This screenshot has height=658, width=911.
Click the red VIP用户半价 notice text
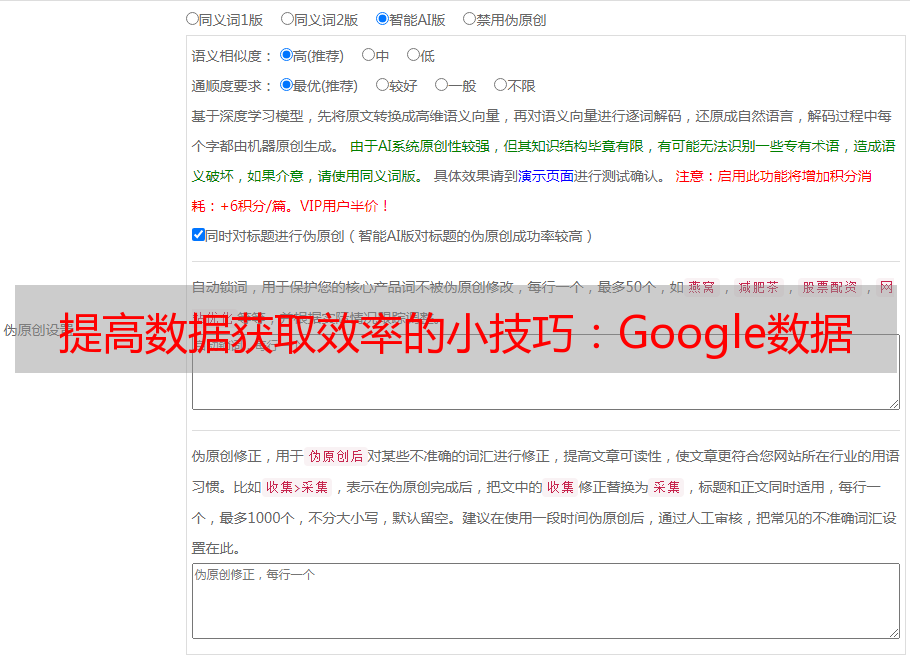[344, 206]
